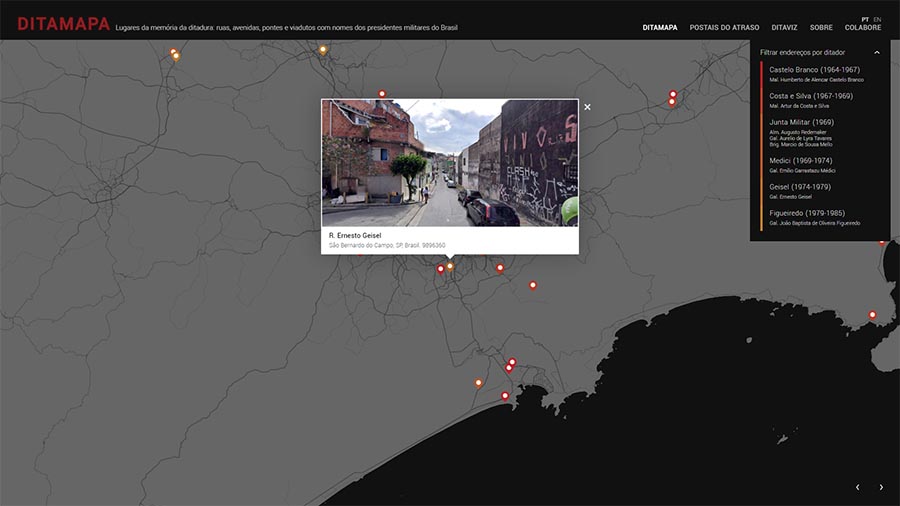
Task: Click the street view photo in popup
Action: tap(449, 162)
